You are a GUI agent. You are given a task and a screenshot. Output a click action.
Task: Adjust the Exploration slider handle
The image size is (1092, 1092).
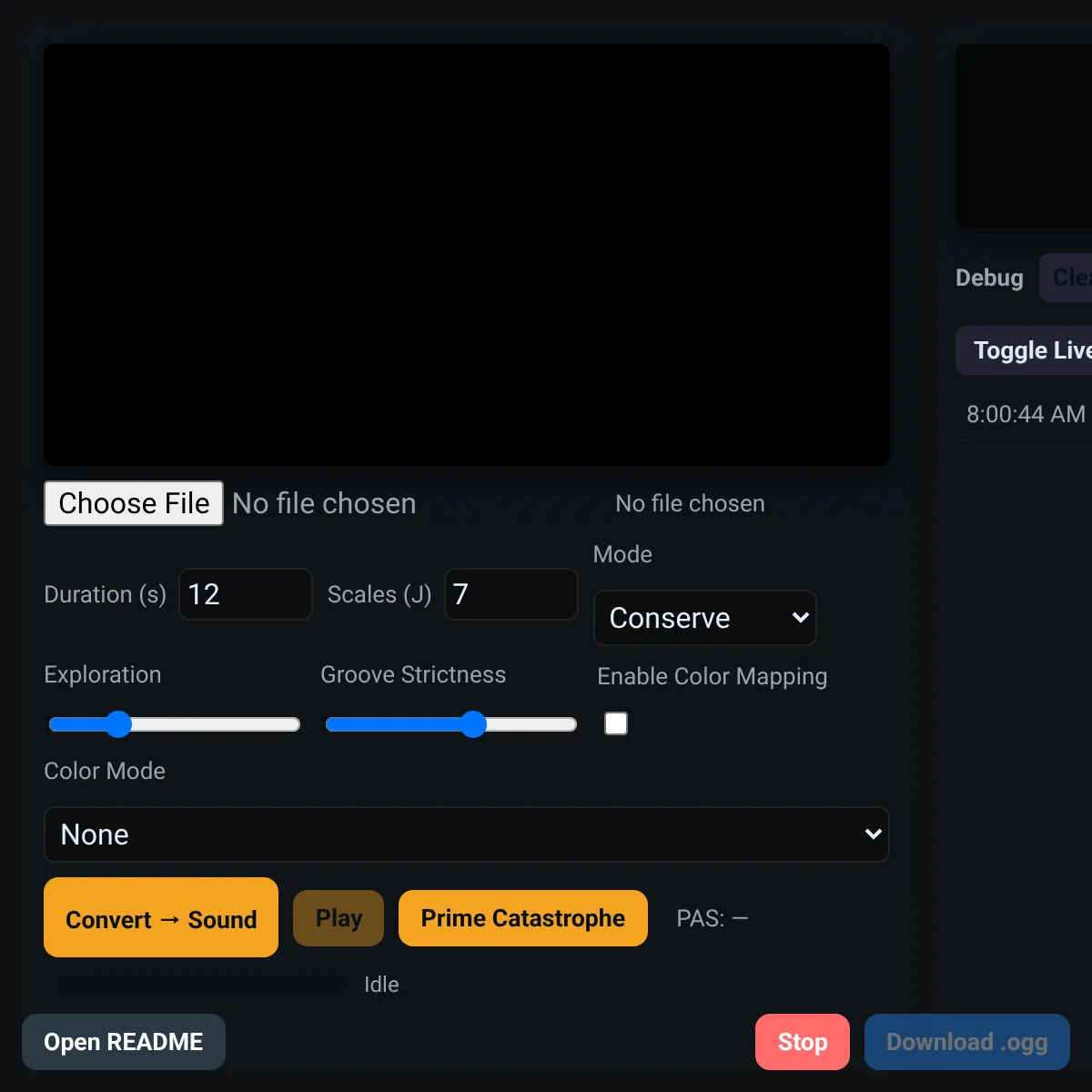118,724
